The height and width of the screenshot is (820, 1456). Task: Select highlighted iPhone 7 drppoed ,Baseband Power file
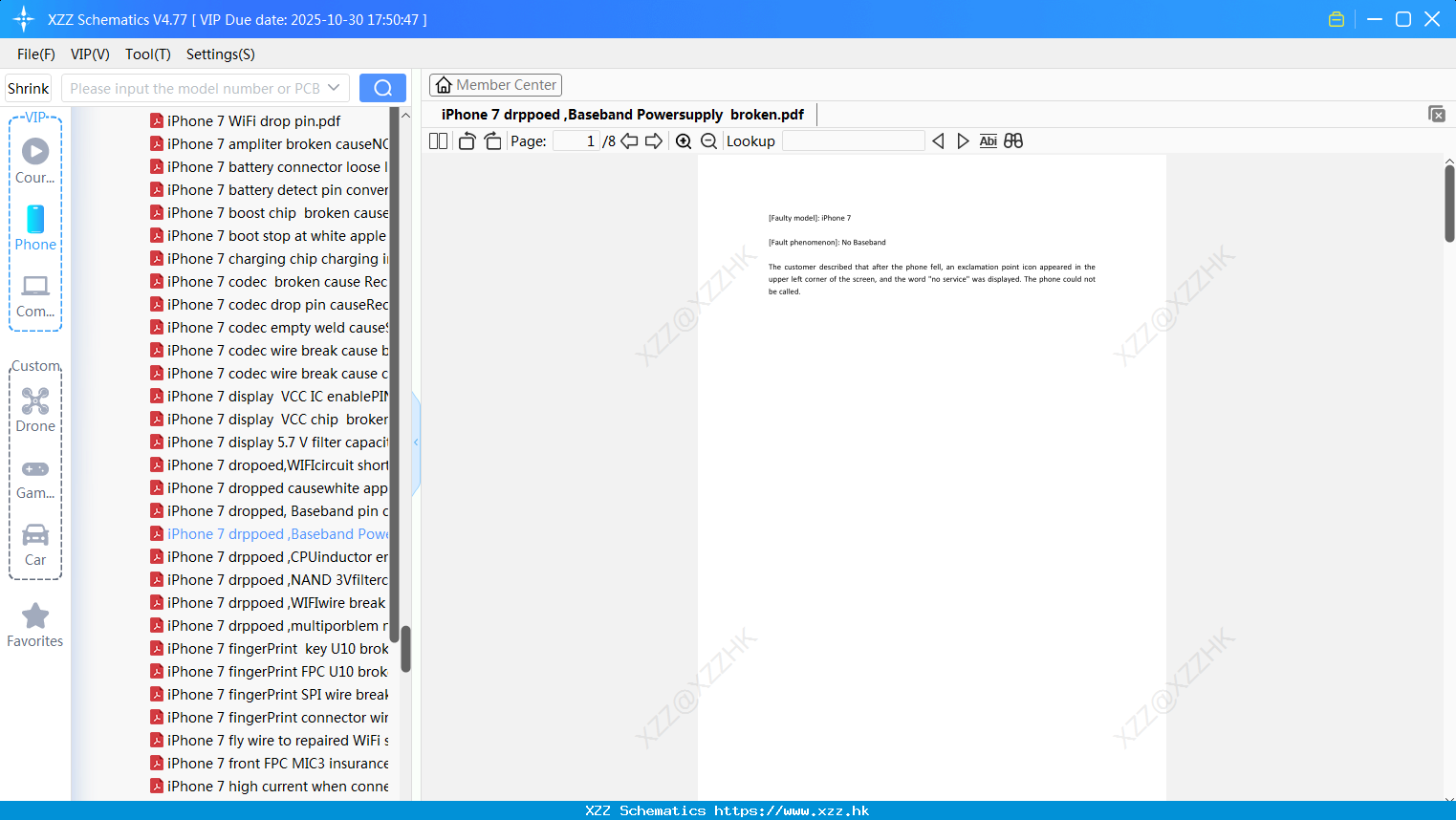270,533
